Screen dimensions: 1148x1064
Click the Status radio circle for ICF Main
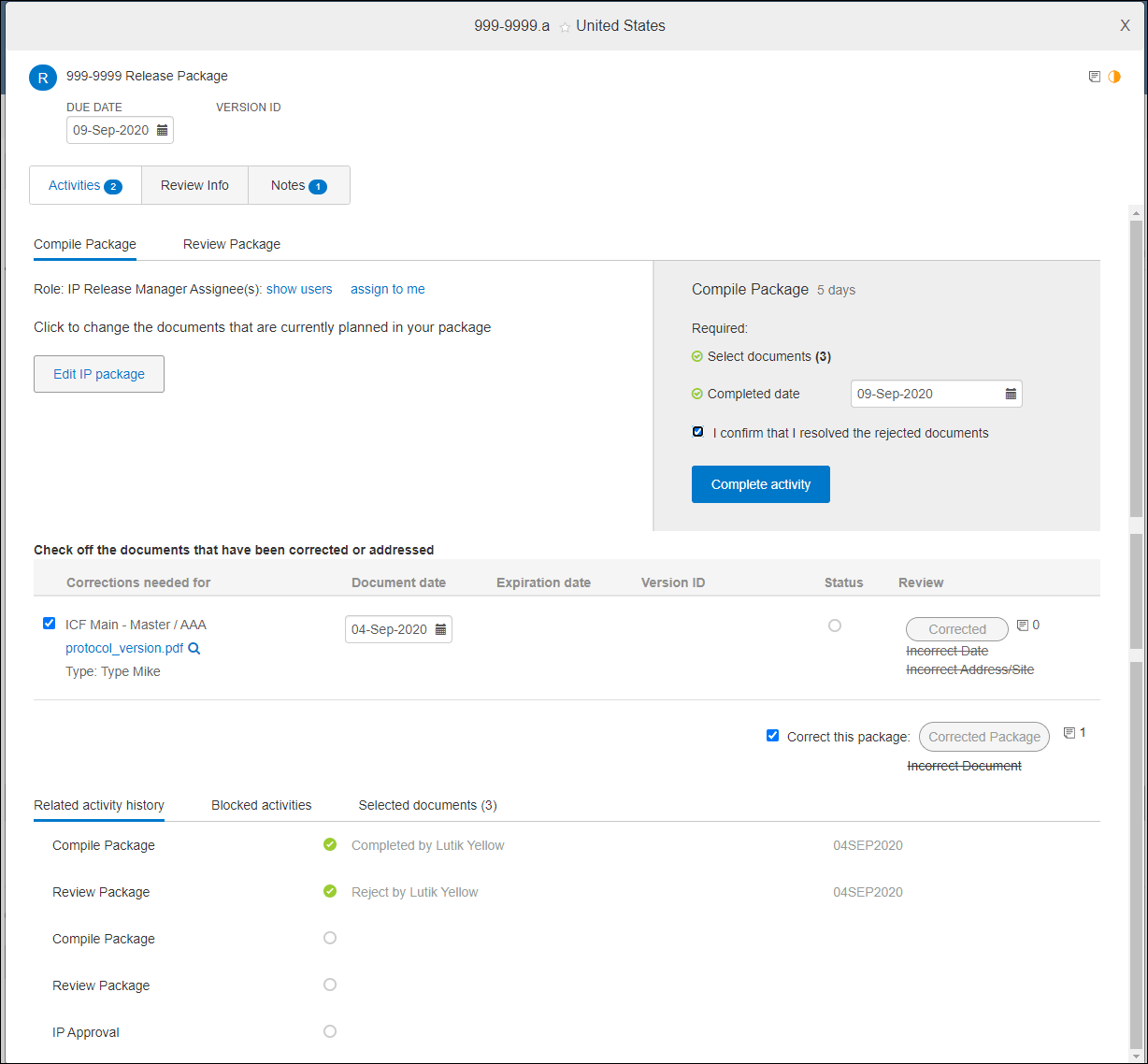click(x=835, y=625)
